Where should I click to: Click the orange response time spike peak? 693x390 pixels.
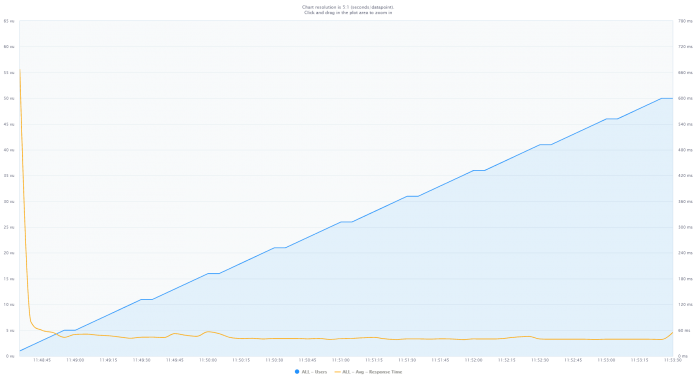click(x=20, y=70)
